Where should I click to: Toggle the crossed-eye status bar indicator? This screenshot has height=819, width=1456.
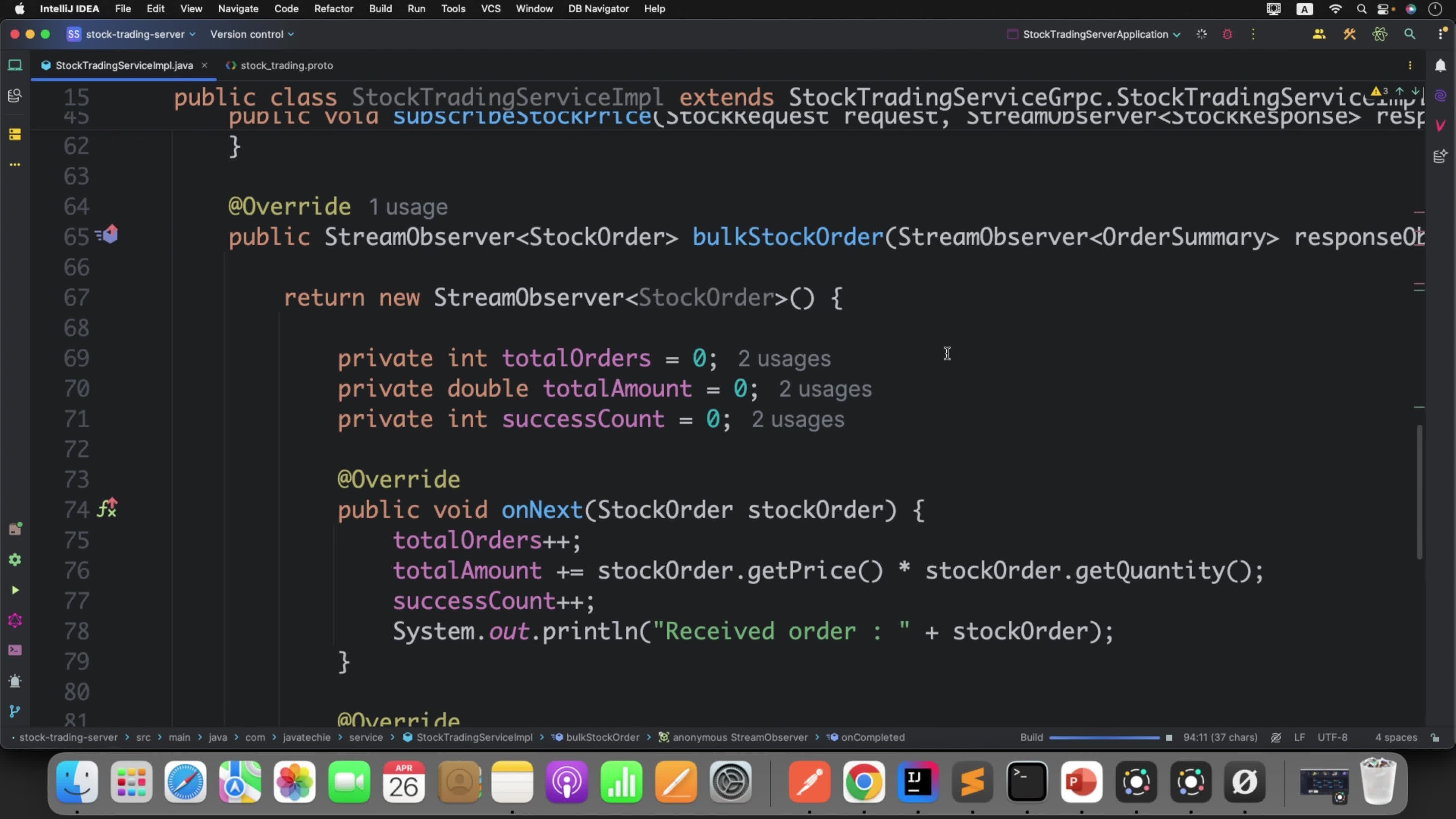coord(1276,737)
